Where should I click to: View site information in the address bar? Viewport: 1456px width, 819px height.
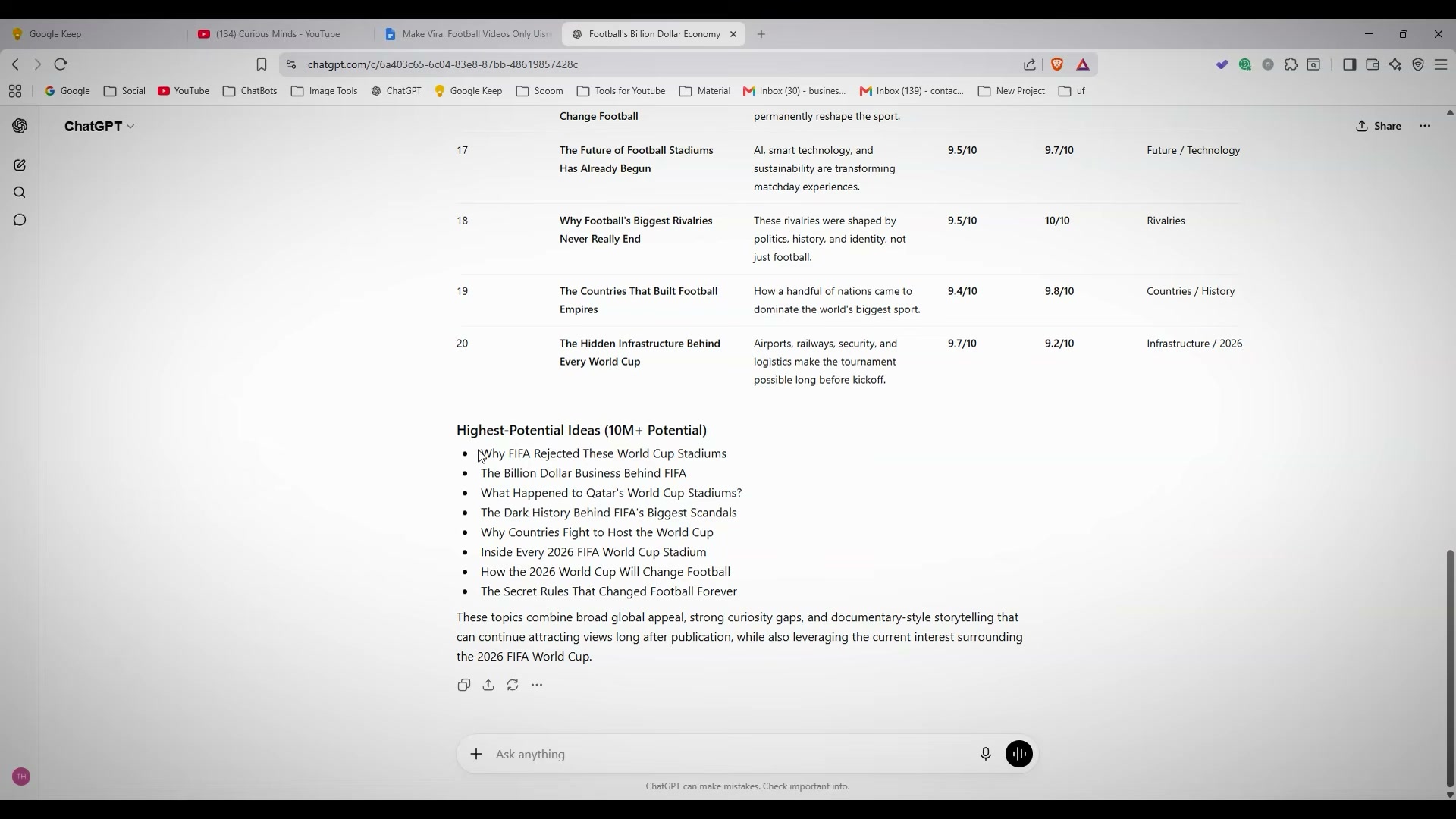(291, 64)
